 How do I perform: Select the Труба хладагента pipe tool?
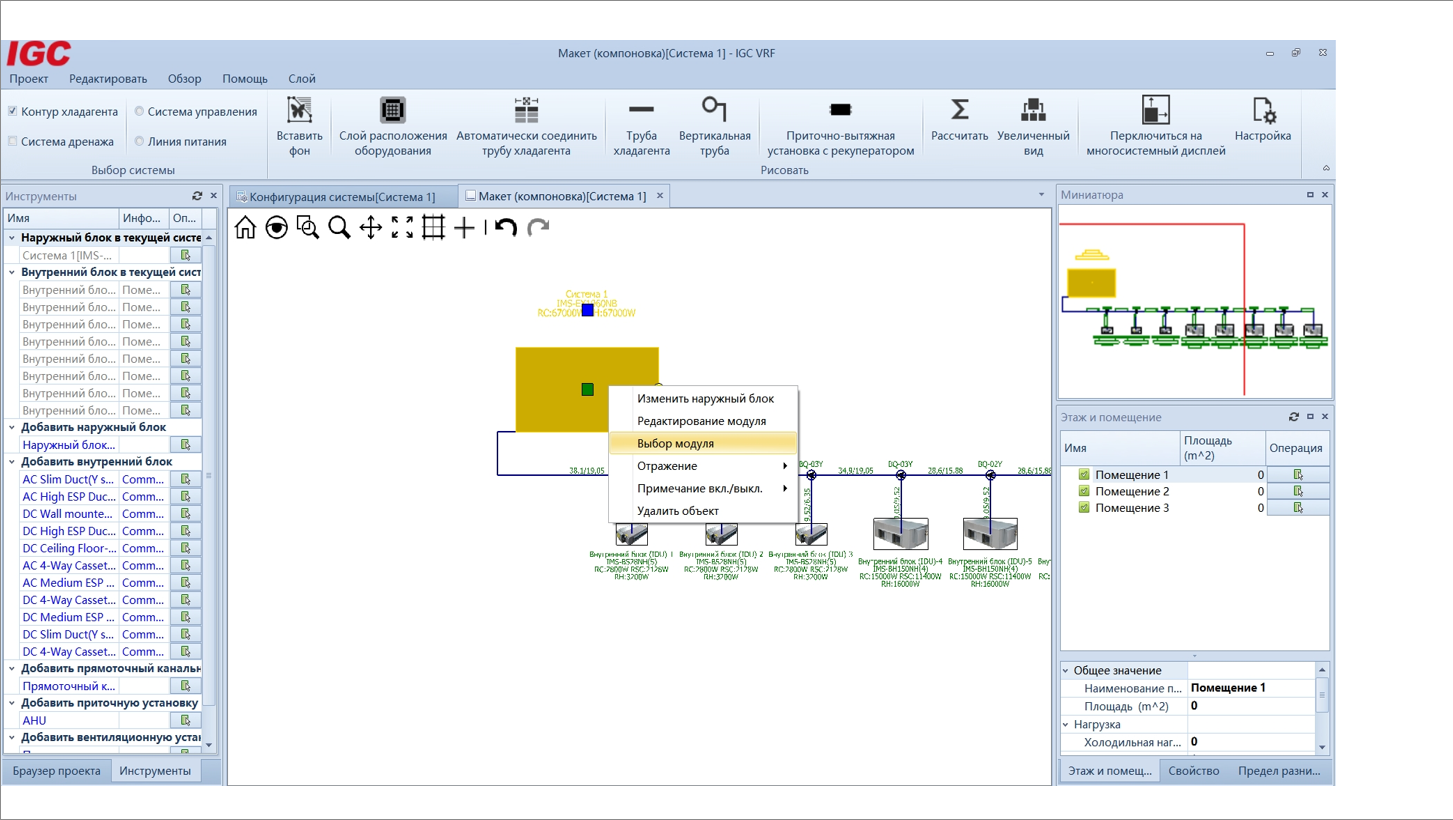pos(641,110)
